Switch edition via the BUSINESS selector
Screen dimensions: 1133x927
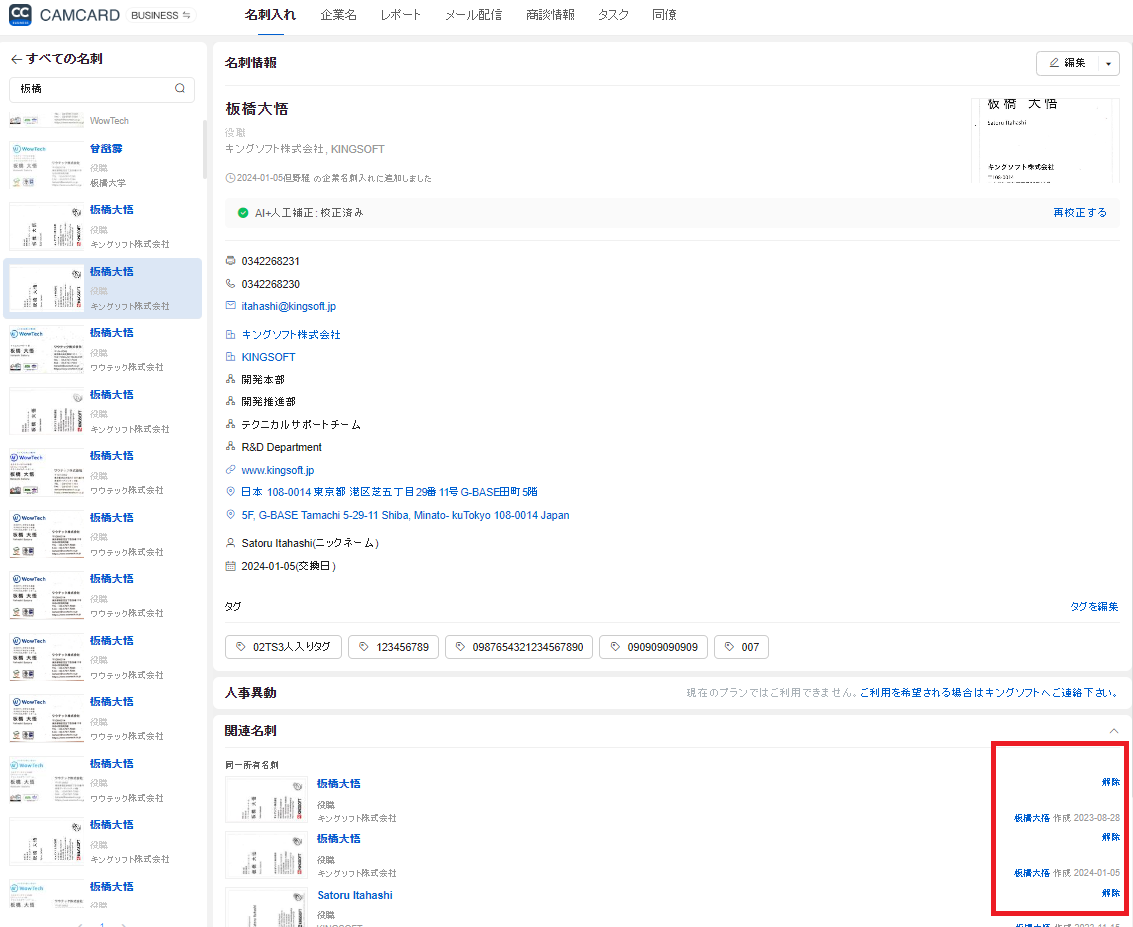tap(160, 15)
